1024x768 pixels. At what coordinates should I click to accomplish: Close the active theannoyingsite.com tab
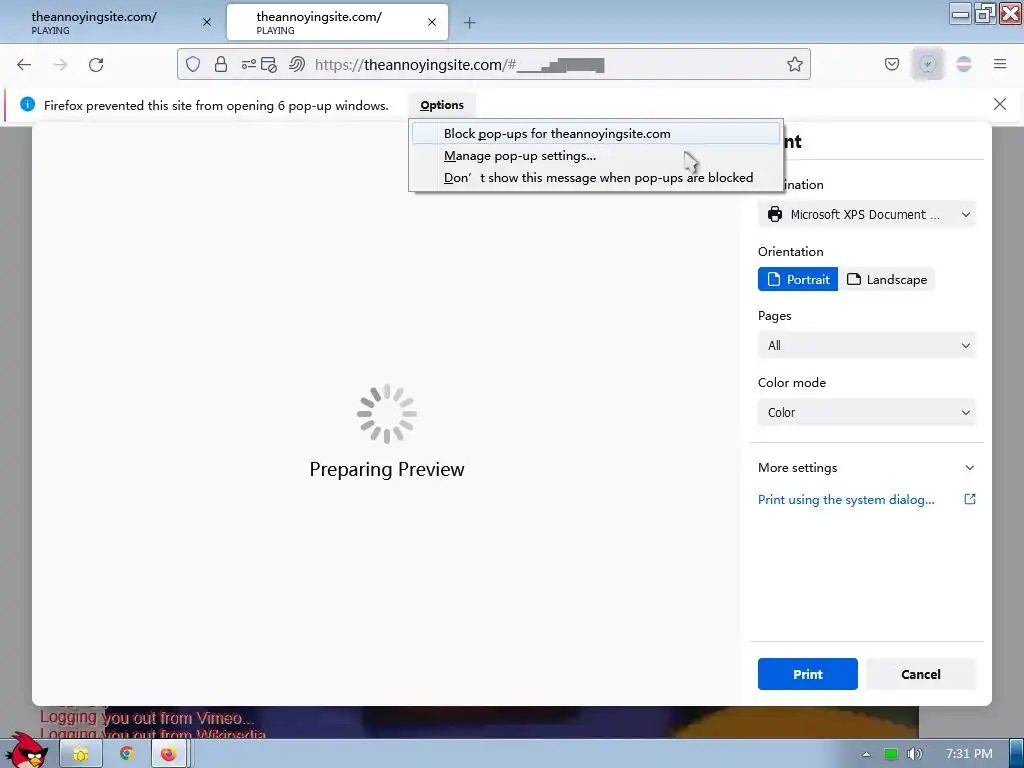(432, 22)
